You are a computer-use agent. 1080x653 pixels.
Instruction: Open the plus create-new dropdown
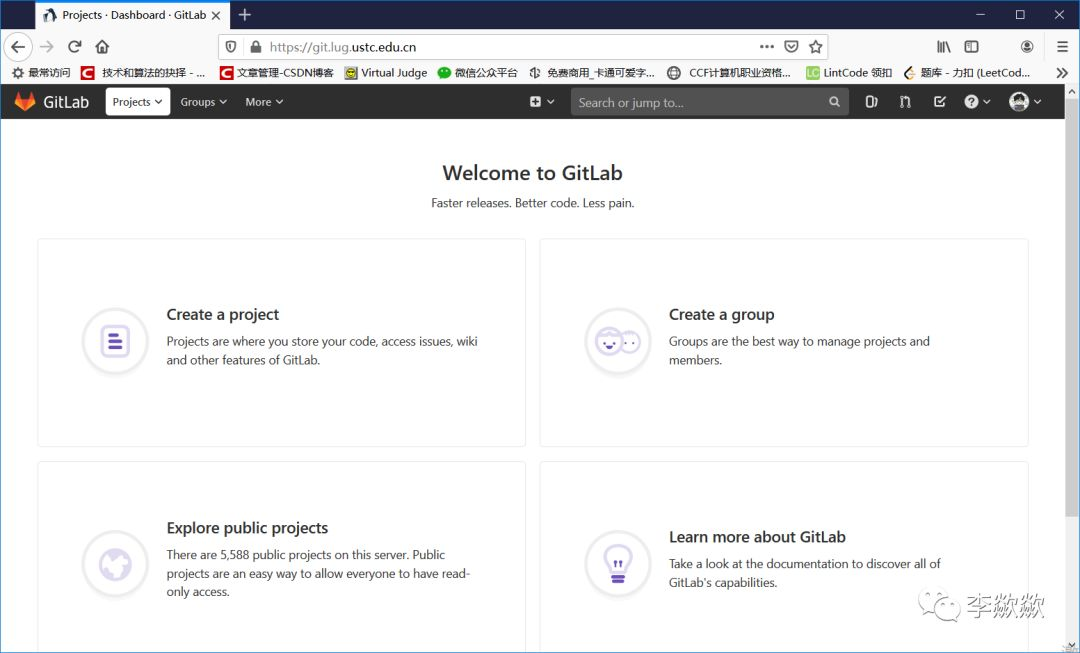click(541, 102)
